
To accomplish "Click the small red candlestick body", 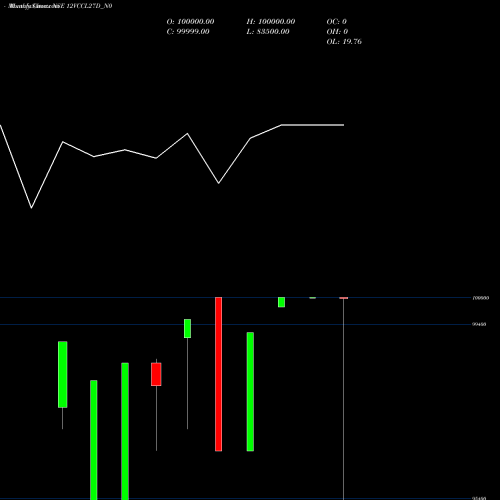I will tap(156, 374).
